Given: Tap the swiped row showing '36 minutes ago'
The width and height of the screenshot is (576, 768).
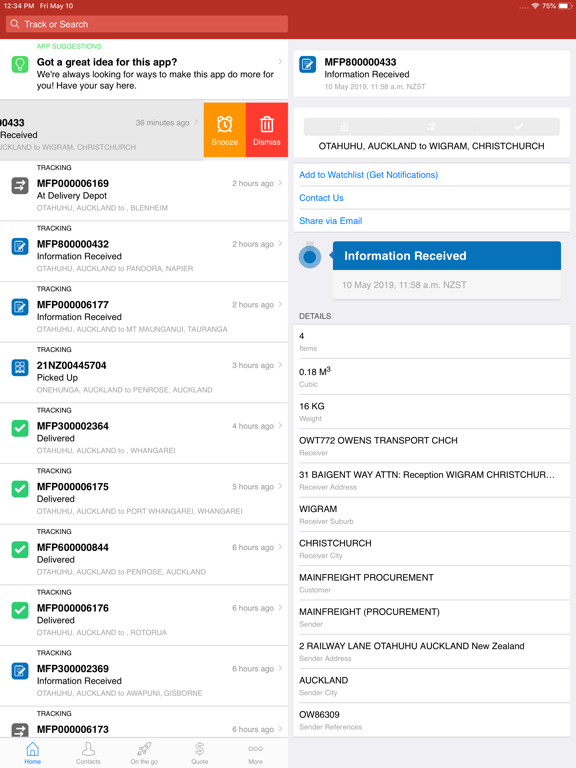Looking at the screenshot, I should point(102,130).
